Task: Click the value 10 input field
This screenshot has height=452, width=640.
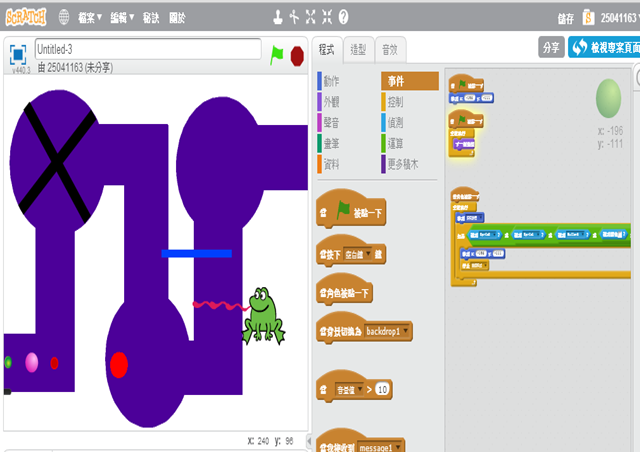Action: point(382,390)
